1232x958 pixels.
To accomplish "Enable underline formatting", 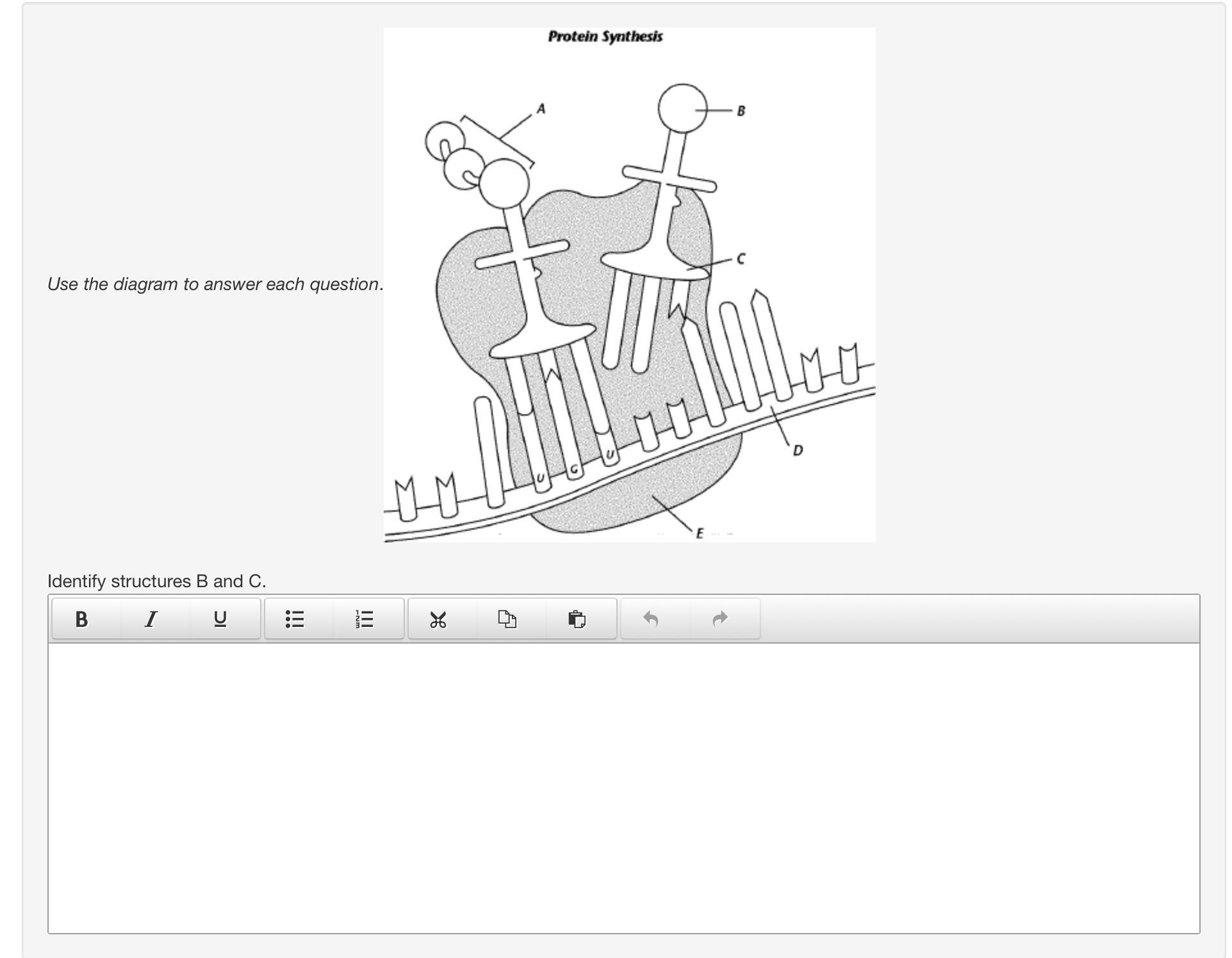I will point(220,619).
